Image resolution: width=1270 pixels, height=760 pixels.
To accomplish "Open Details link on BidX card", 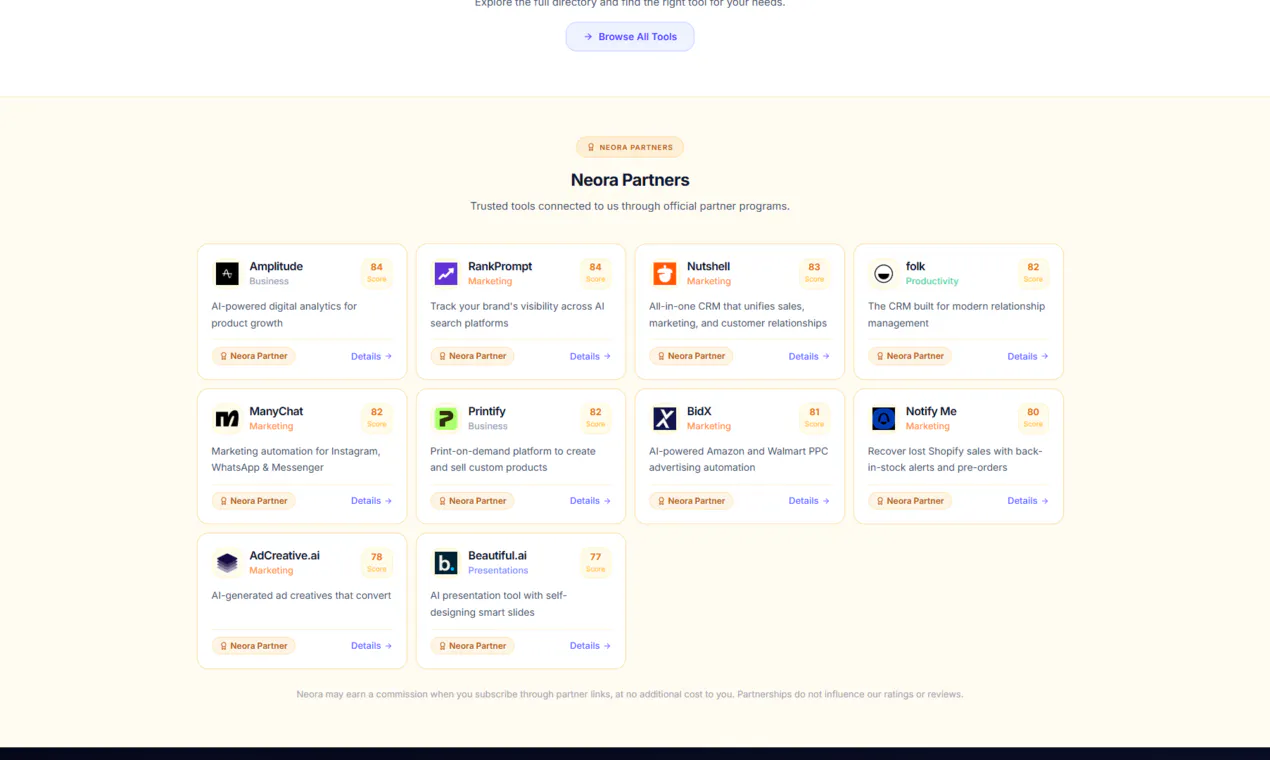I will [809, 501].
